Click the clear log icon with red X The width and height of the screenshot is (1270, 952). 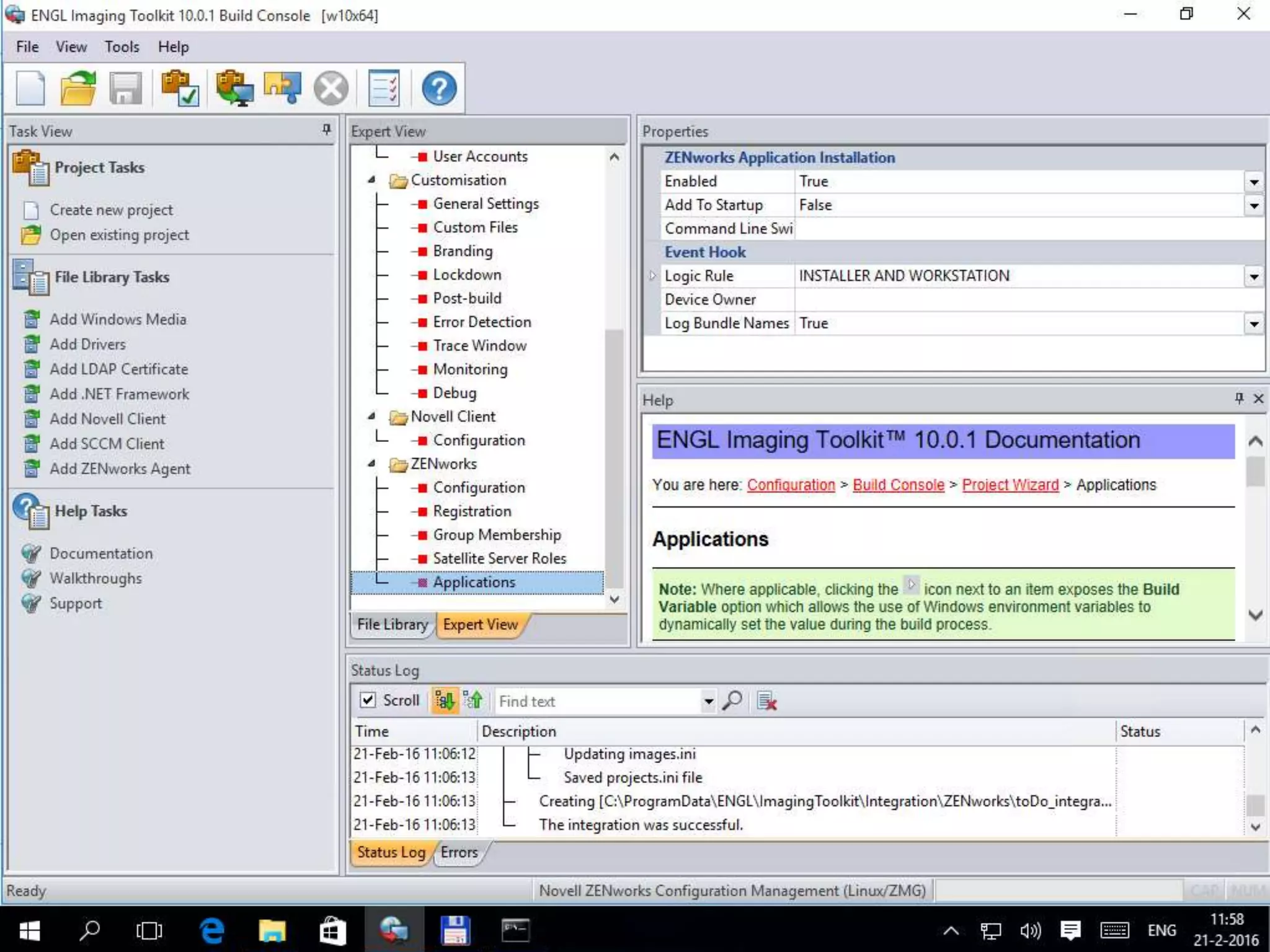(x=766, y=701)
